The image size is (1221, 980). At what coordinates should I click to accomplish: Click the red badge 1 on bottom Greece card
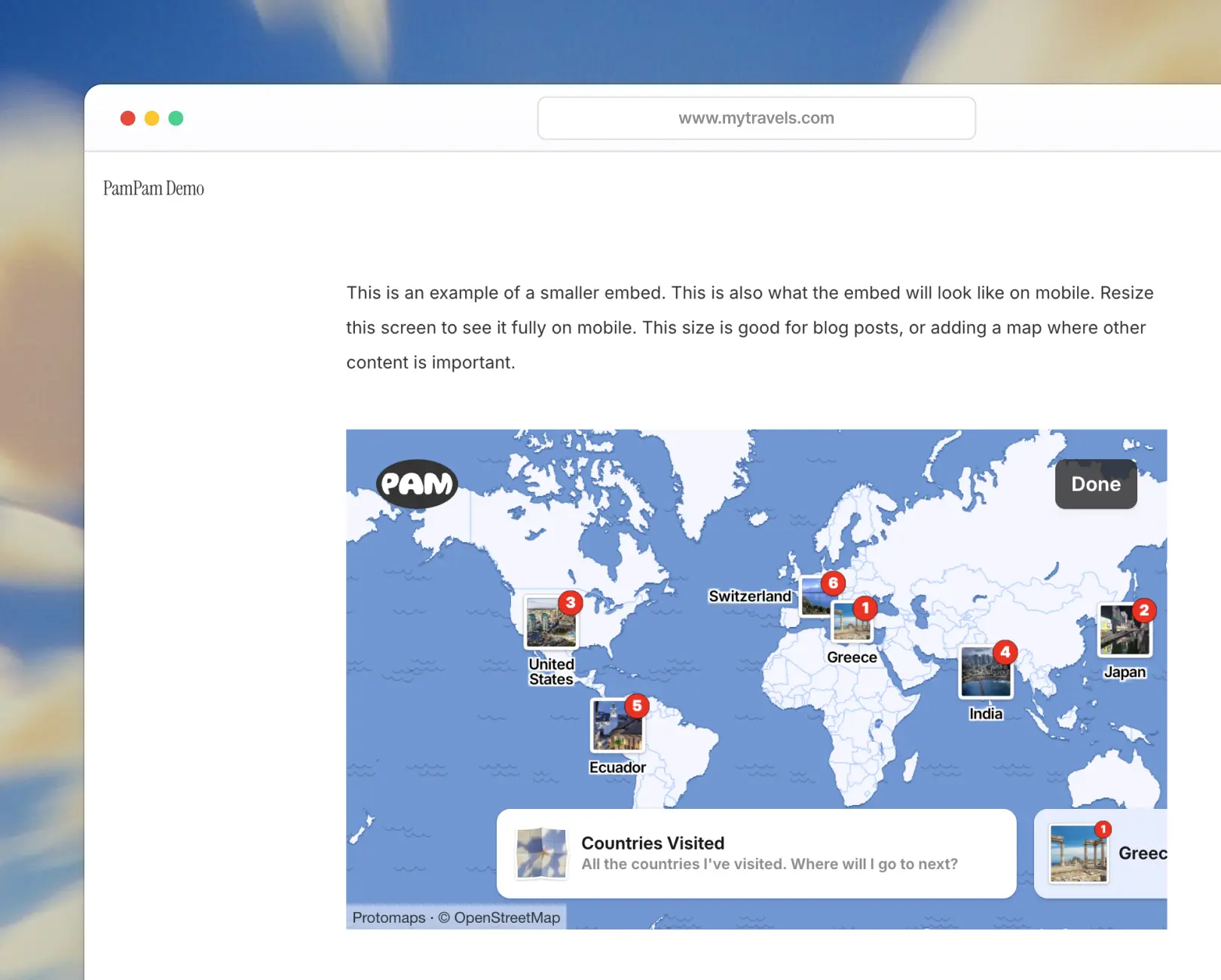pos(1104,828)
